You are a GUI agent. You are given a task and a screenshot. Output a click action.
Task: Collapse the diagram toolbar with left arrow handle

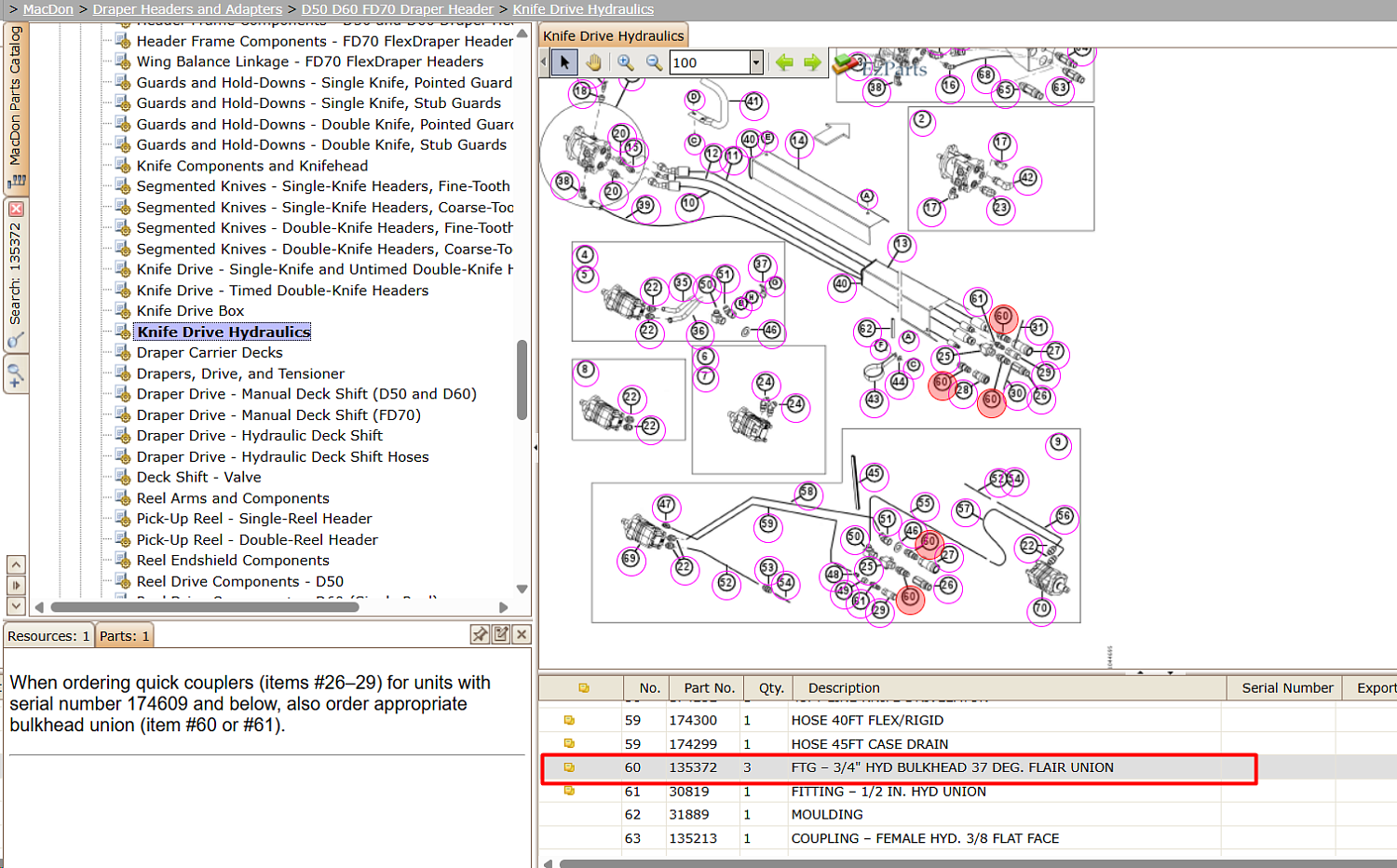tap(544, 62)
